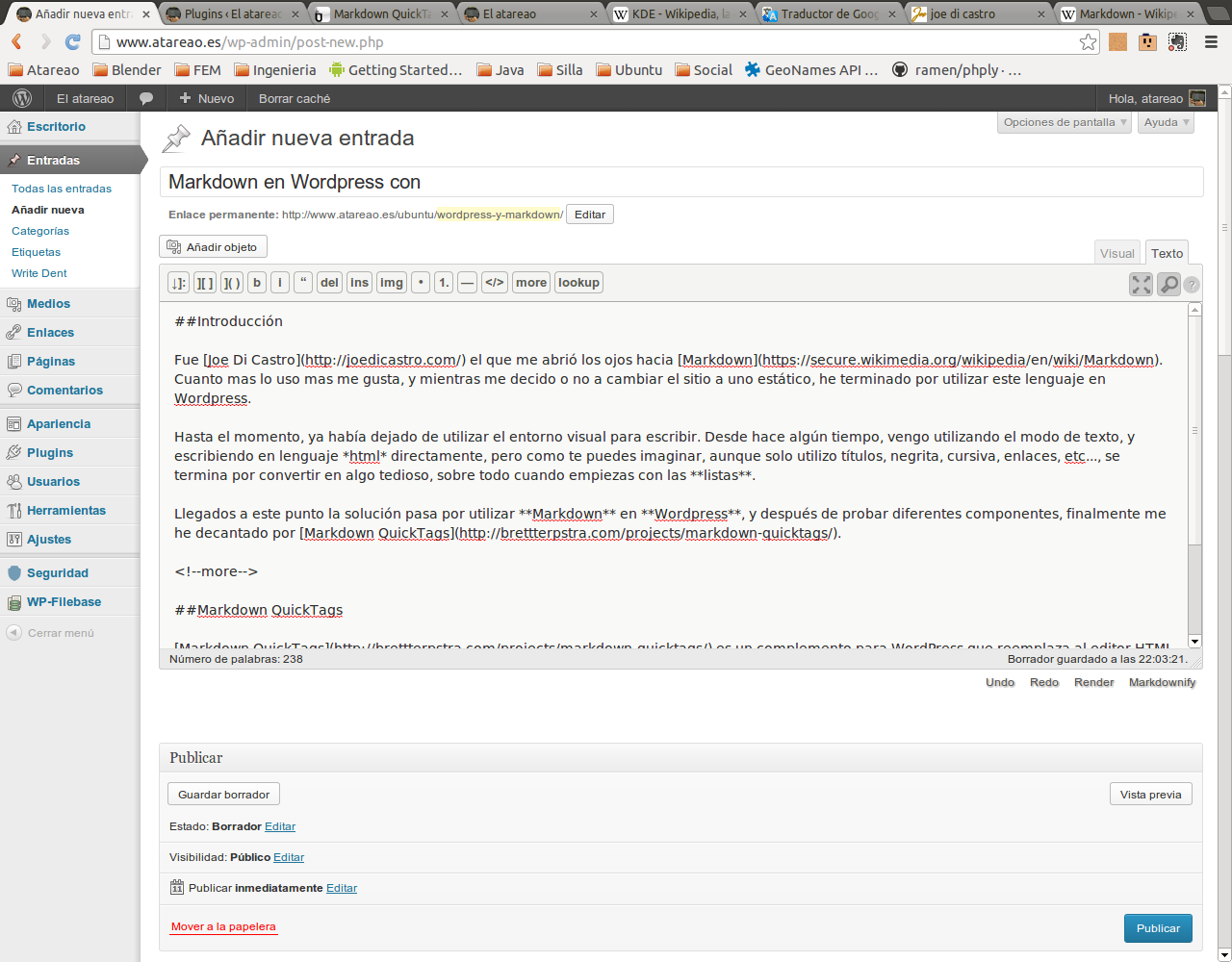This screenshot has height=962, width=1232.
Task: Open the Chrome menu hamburger icon
Action: click(1211, 42)
